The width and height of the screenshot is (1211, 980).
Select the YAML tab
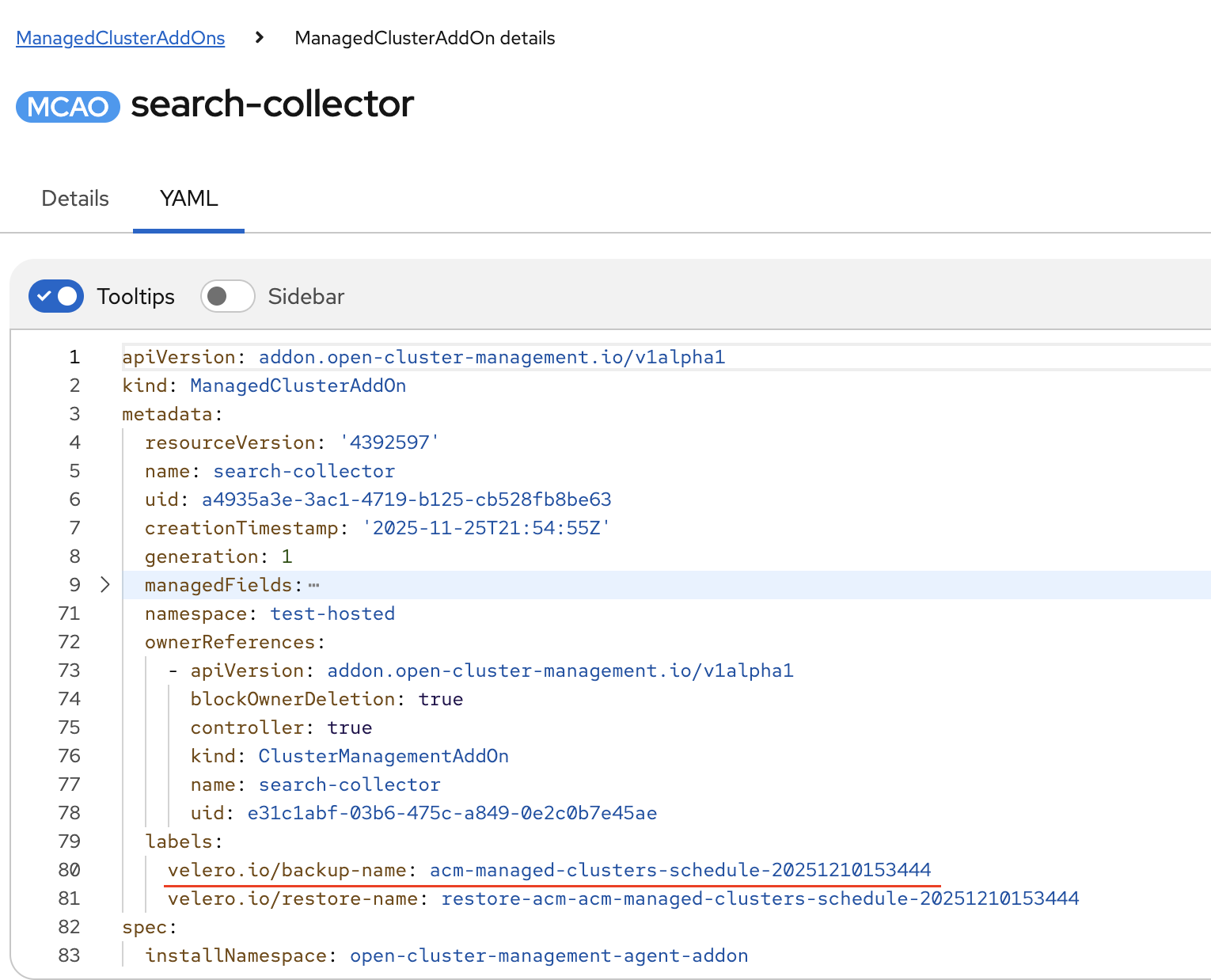click(x=188, y=199)
